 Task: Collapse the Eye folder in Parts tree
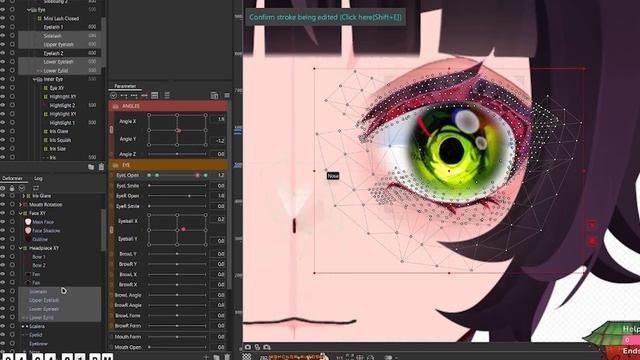coord(29,10)
